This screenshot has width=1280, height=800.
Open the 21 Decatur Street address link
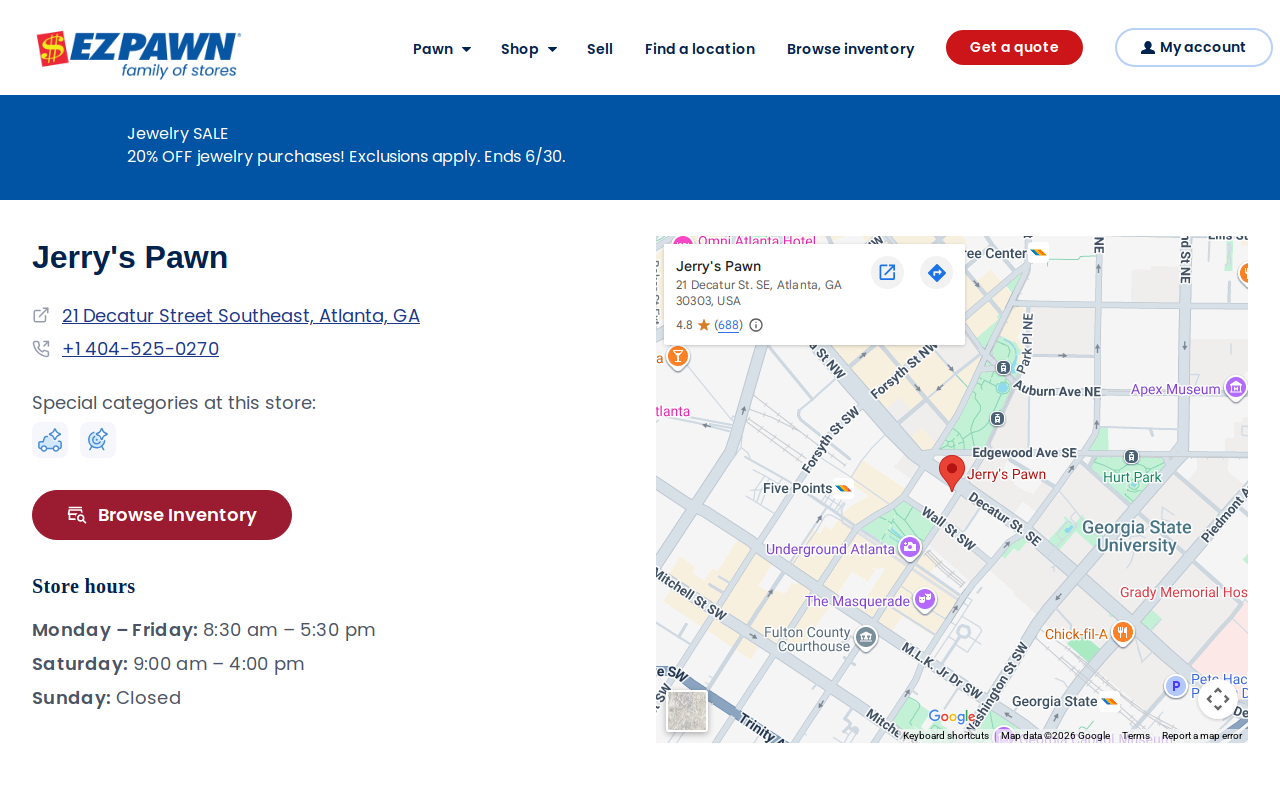point(241,315)
